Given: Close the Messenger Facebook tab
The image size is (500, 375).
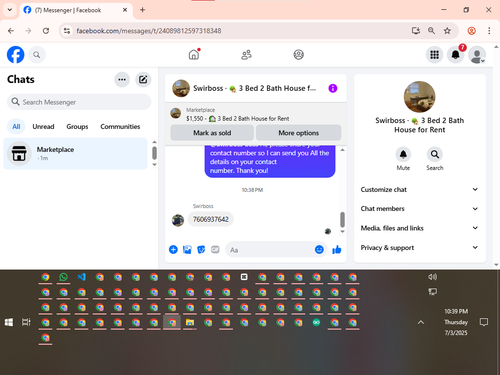Looking at the screenshot, I should point(125,10).
